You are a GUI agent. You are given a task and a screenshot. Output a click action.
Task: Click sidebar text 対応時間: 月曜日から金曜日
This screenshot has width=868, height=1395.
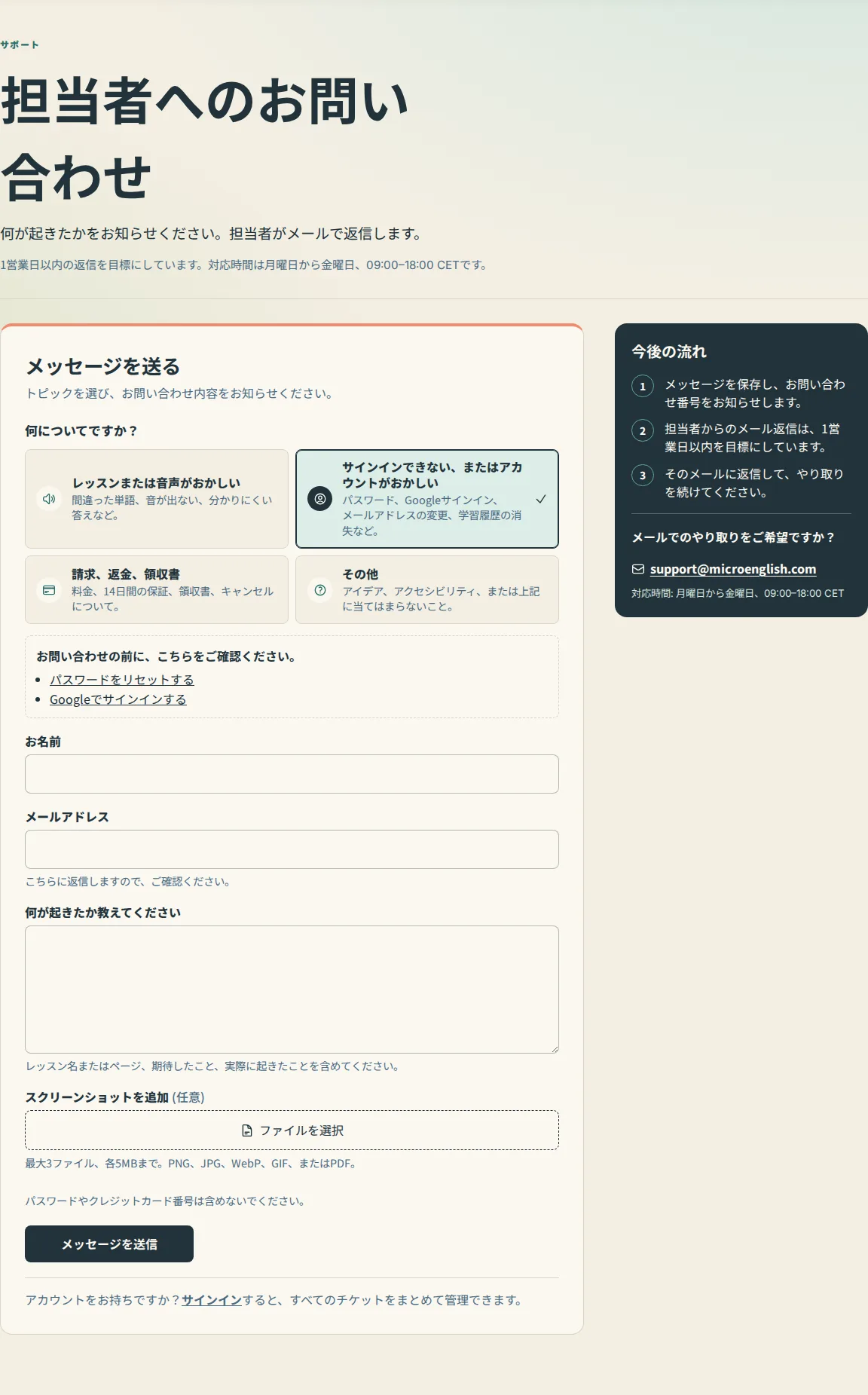pos(738,594)
